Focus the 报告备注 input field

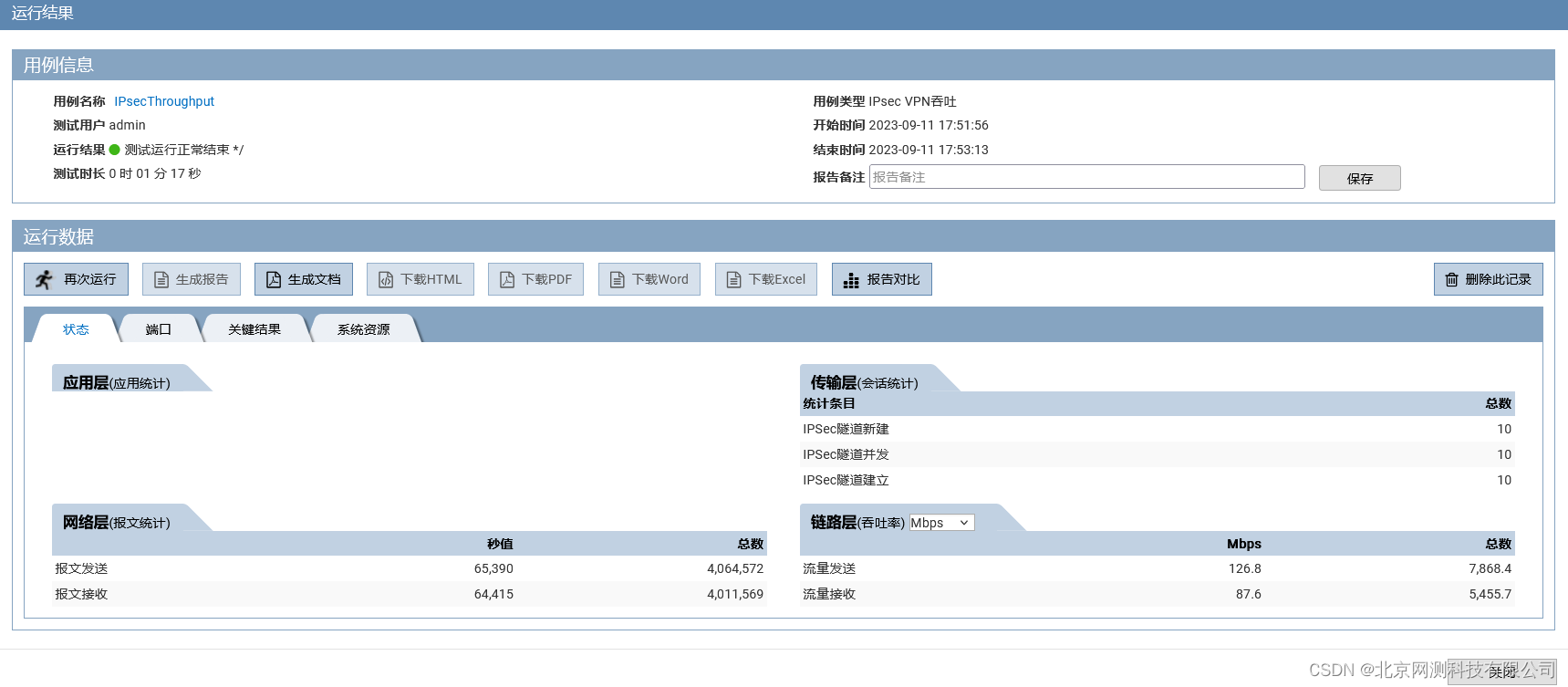(x=1086, y=177)
